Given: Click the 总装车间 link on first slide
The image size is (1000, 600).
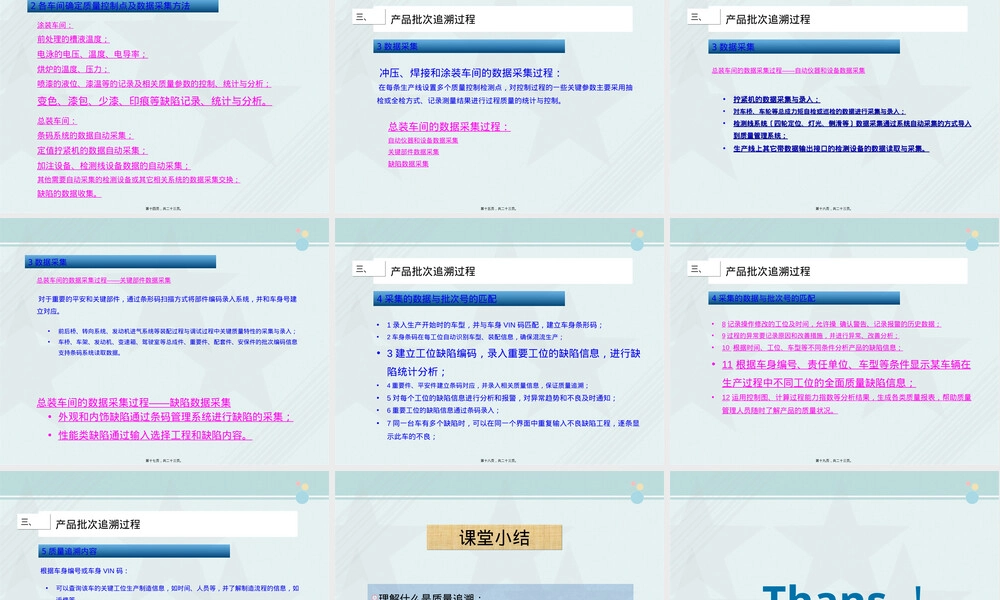Looking at the screenshot, I should point(57,121).
